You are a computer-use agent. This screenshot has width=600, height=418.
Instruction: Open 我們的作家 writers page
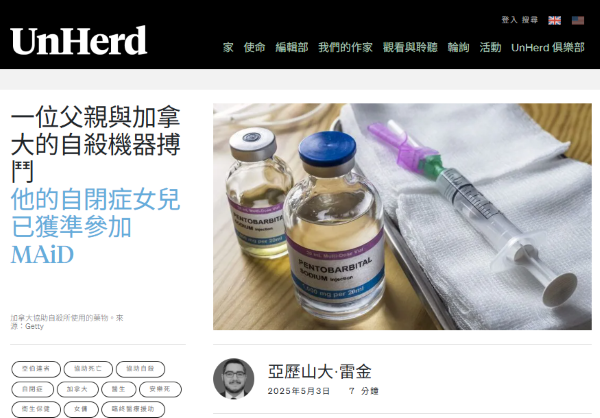coord(345,47)
